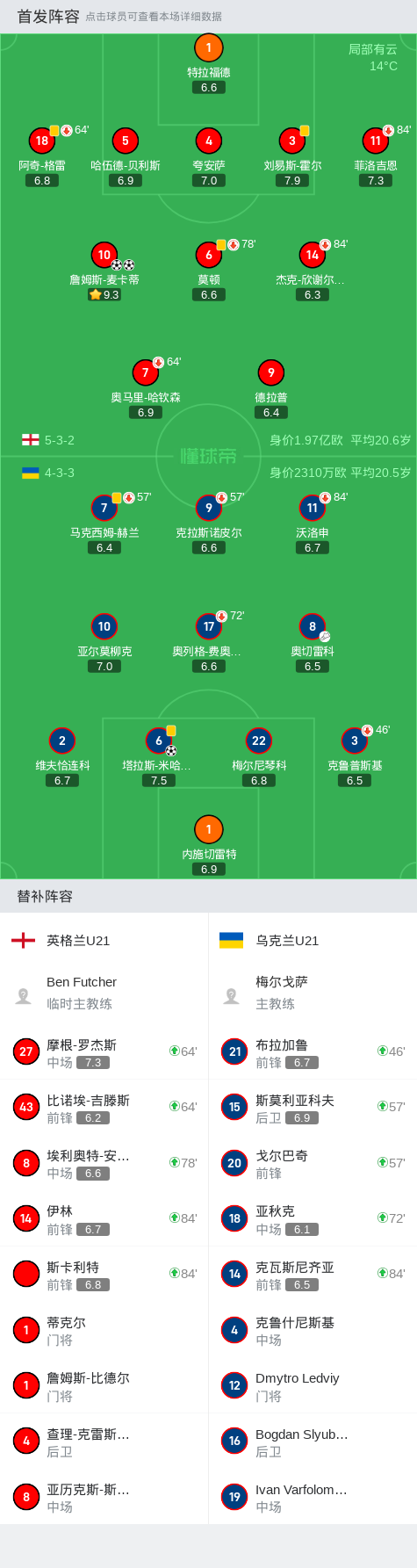
Task: Open 比诺埃-吉滕斯 number 43 substitute row
Action: click(x=104, y=1107)
